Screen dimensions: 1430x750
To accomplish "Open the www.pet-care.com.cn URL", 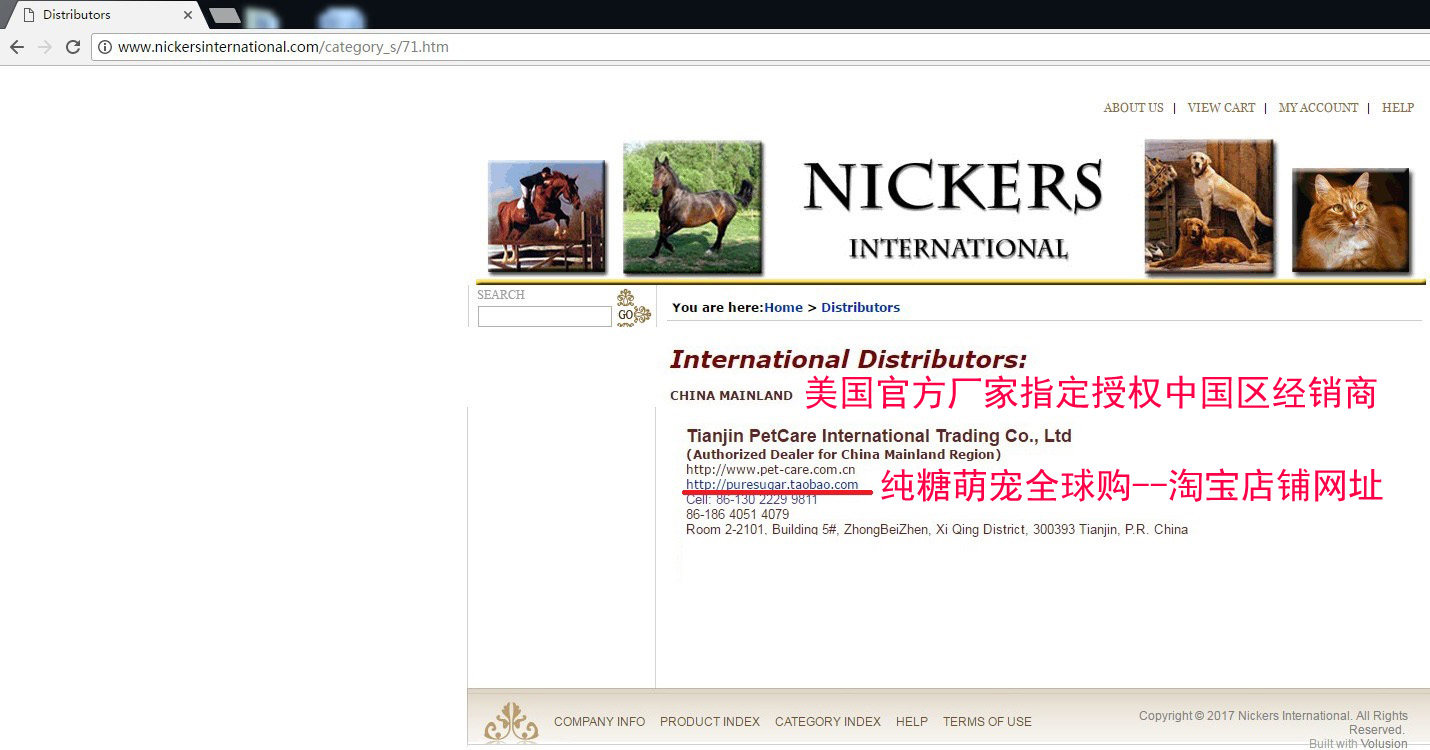I will tap(770, 470).
